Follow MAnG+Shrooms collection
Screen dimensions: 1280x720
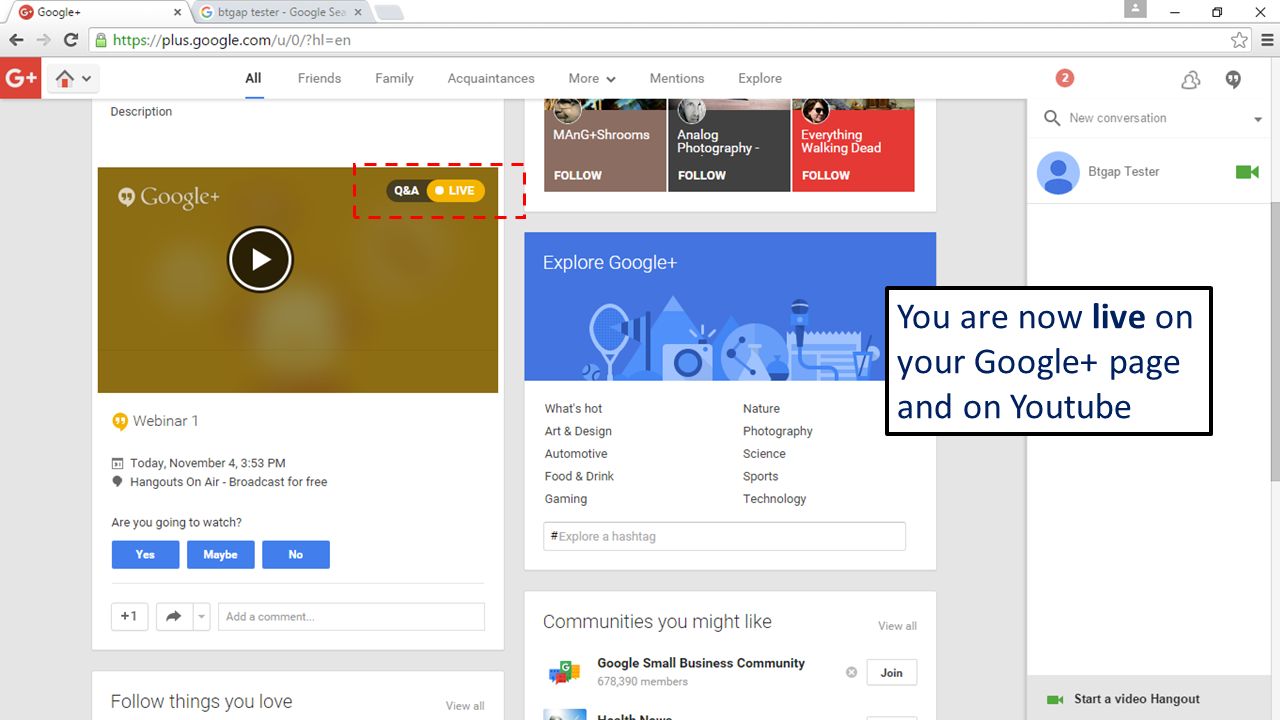(x=578, y=175)
